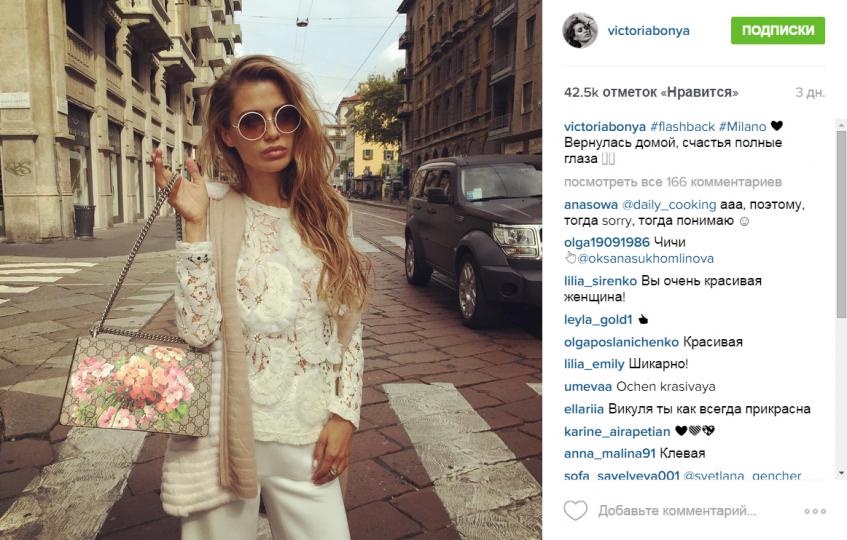Open @daily_cooking mention link
Image resolution: width=847 pixels, height=540 pixels.
(x=669, y=205)
